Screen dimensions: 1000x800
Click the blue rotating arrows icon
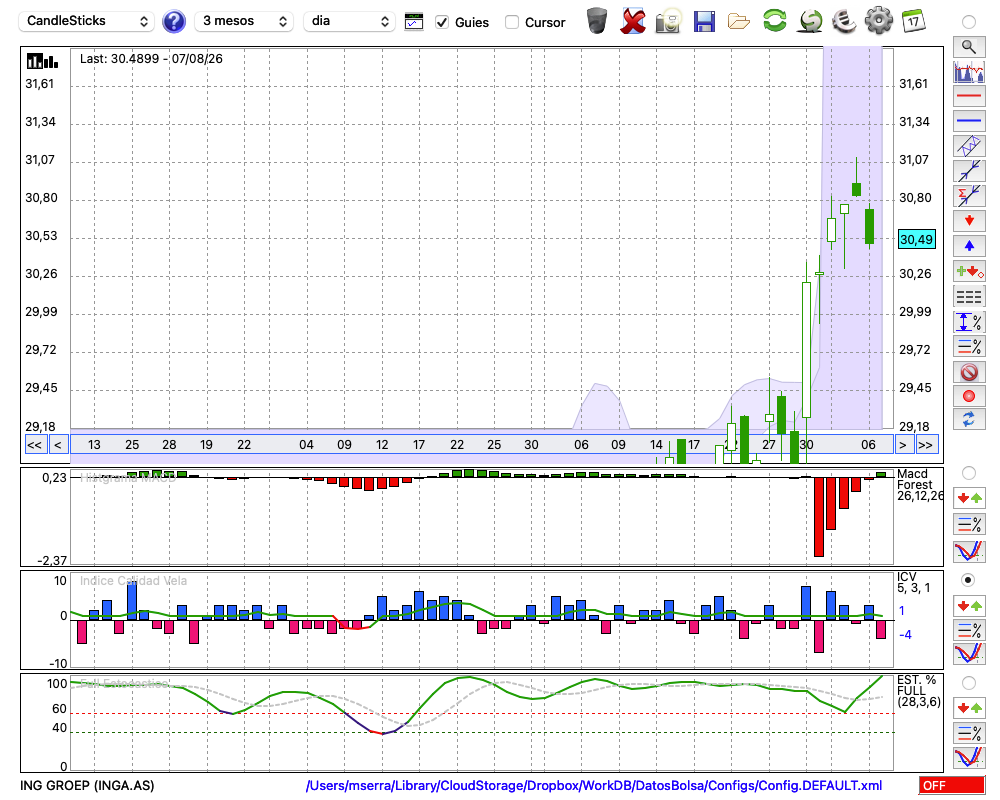969,420
